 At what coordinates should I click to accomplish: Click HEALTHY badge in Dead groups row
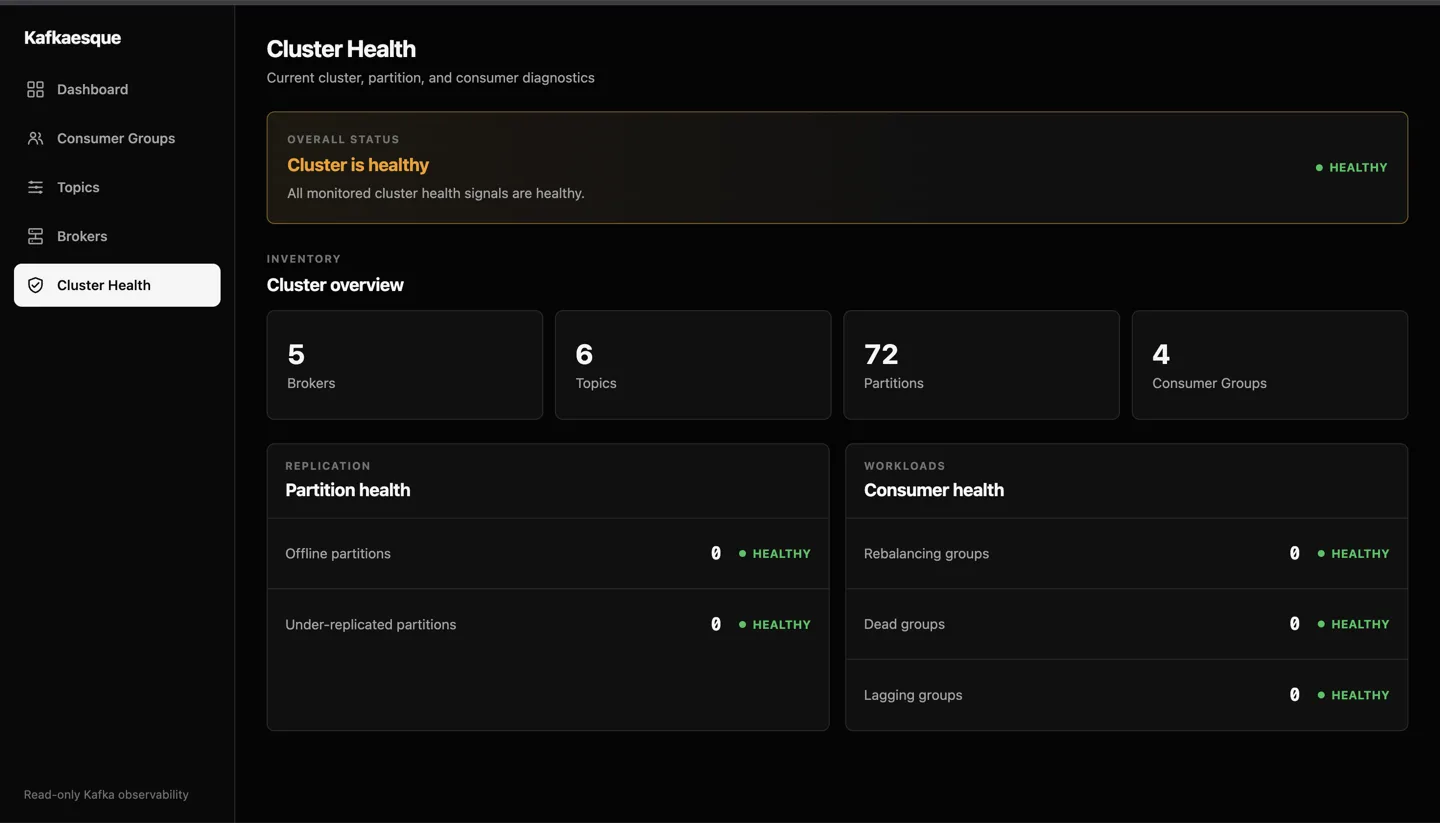click(x=1353, y=624)
